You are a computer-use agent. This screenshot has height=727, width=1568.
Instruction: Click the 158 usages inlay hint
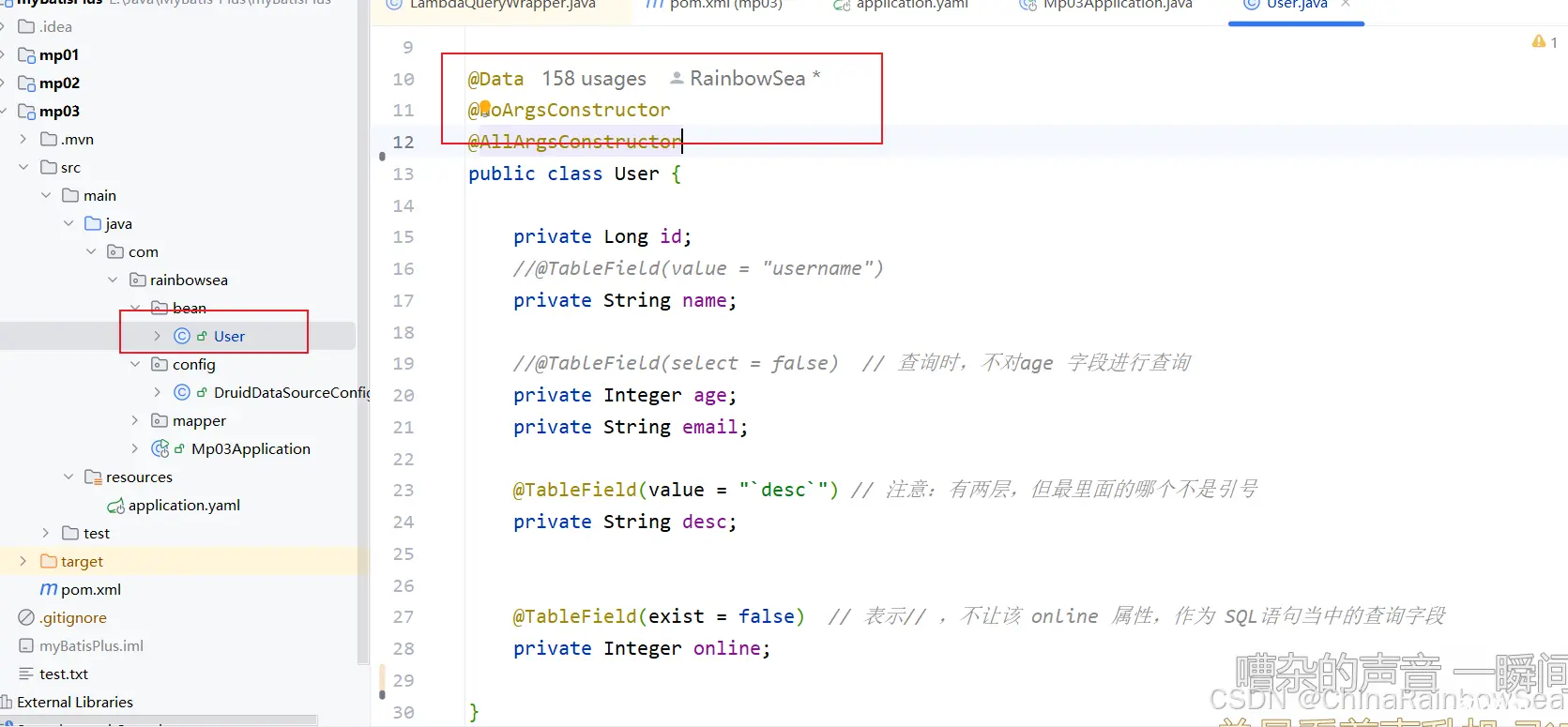click(594, 79)
